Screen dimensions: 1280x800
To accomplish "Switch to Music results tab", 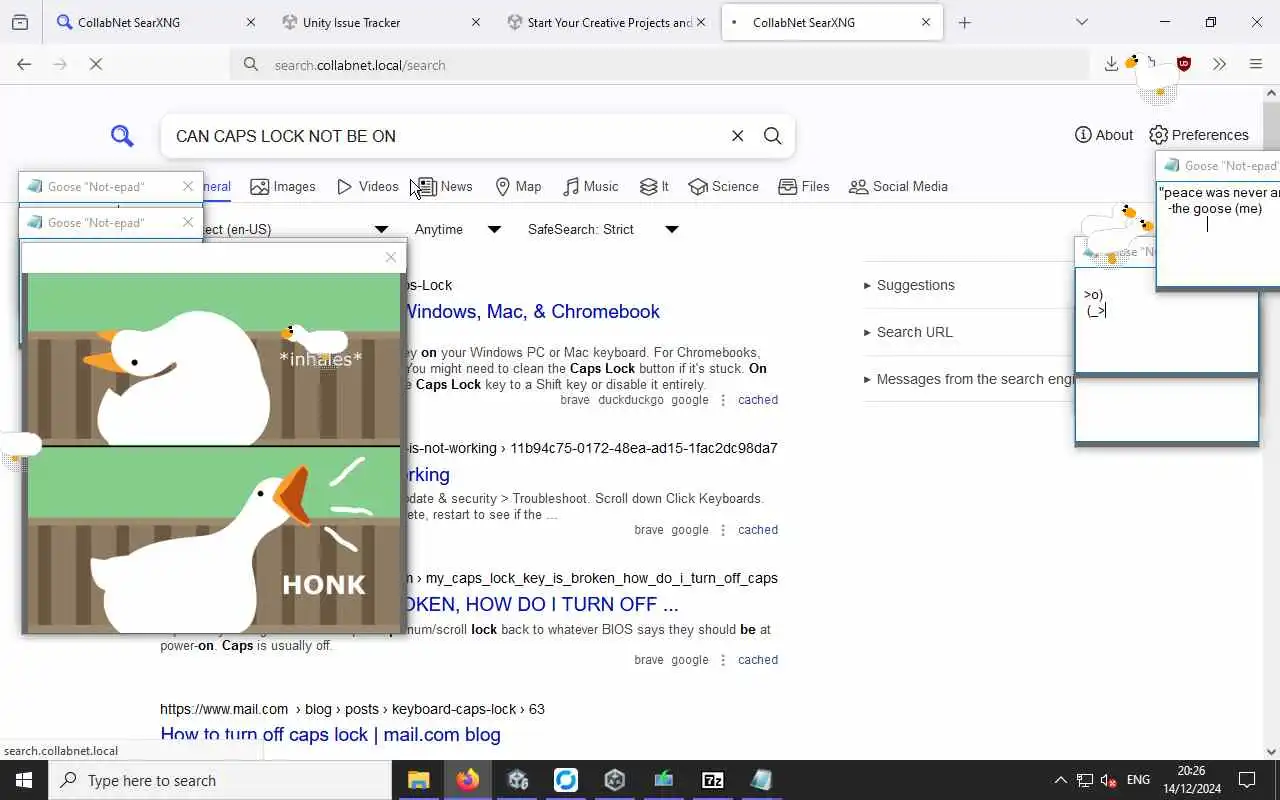I will coord(591,187).
